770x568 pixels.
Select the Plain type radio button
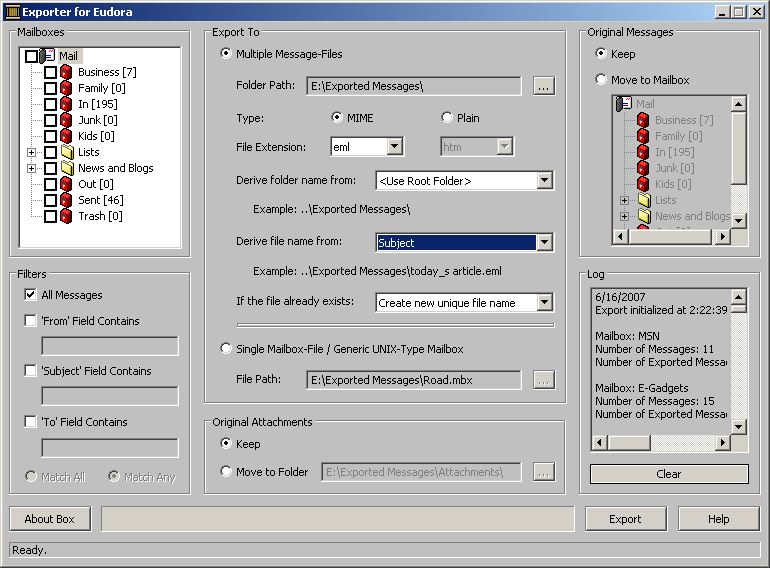pos(446,118)
